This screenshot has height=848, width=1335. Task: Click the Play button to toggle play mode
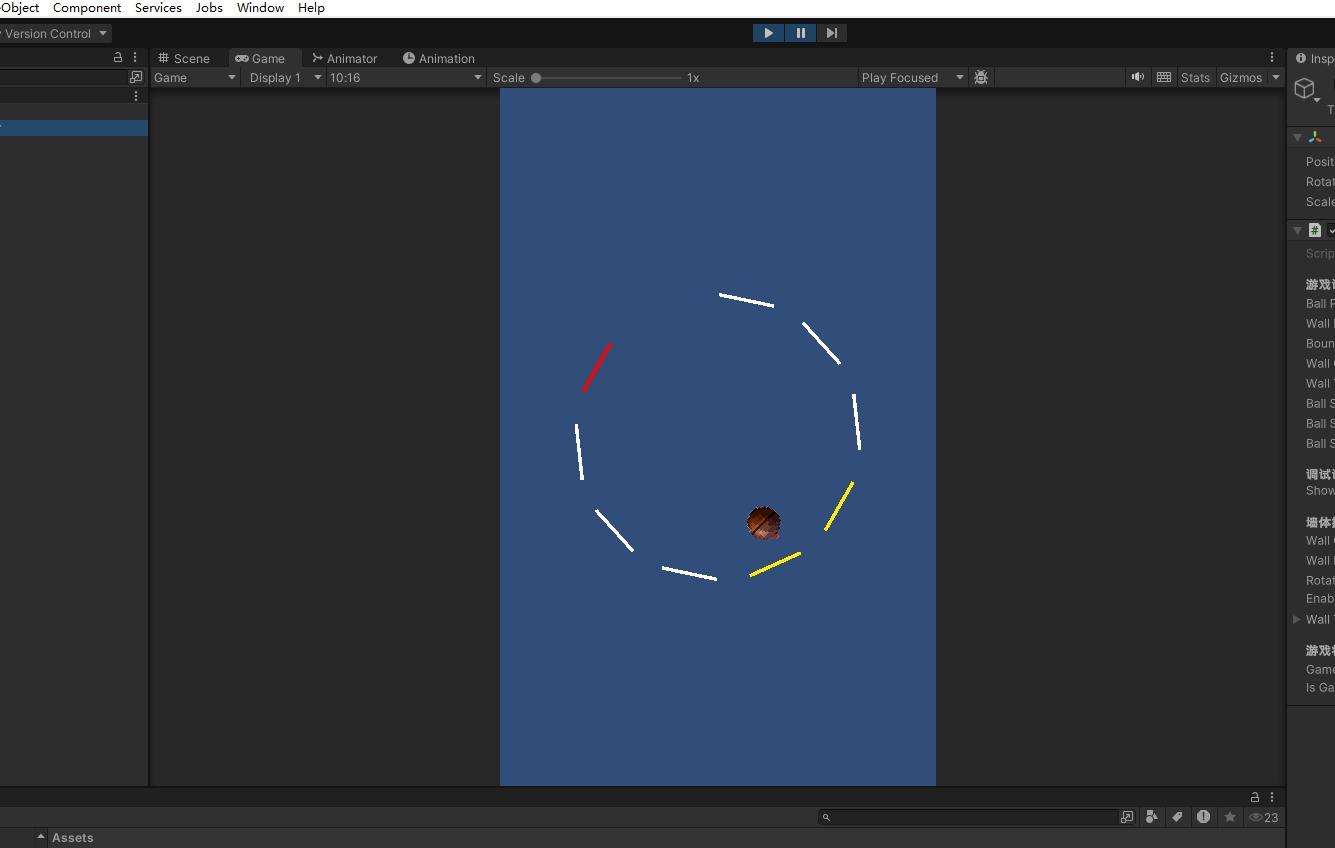coord(768,33)
